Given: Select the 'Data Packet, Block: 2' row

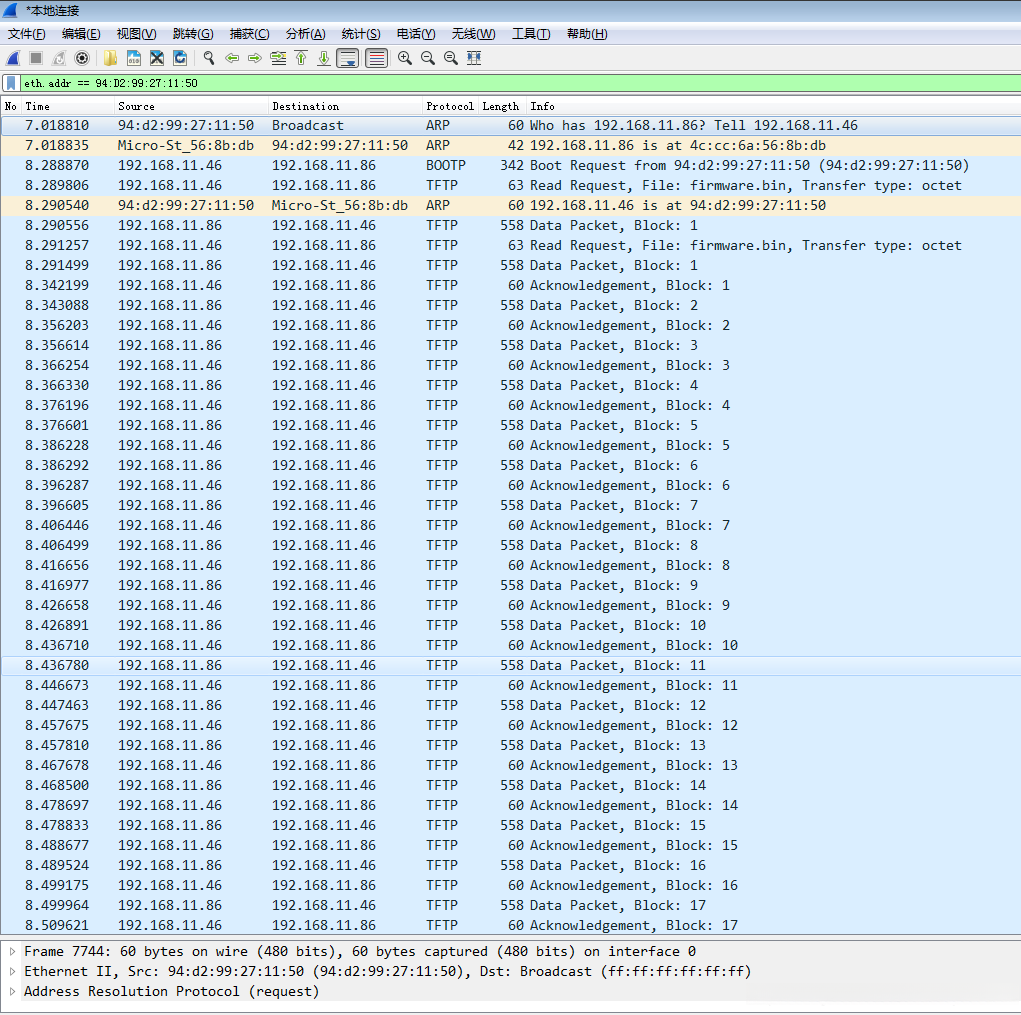Looking at the screenshot, I should pos(510,305).
